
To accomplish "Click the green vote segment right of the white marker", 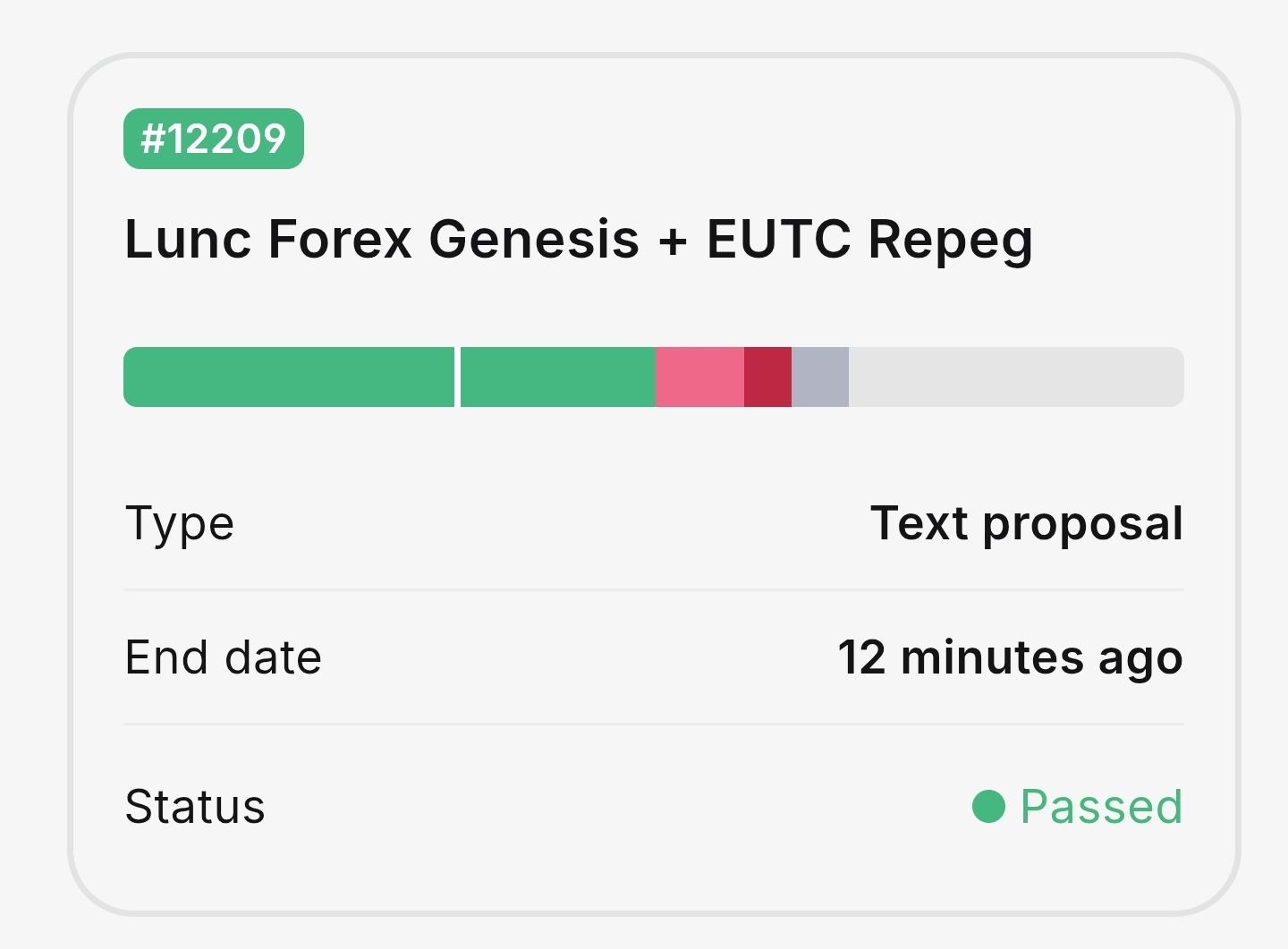I will (558, 377).
